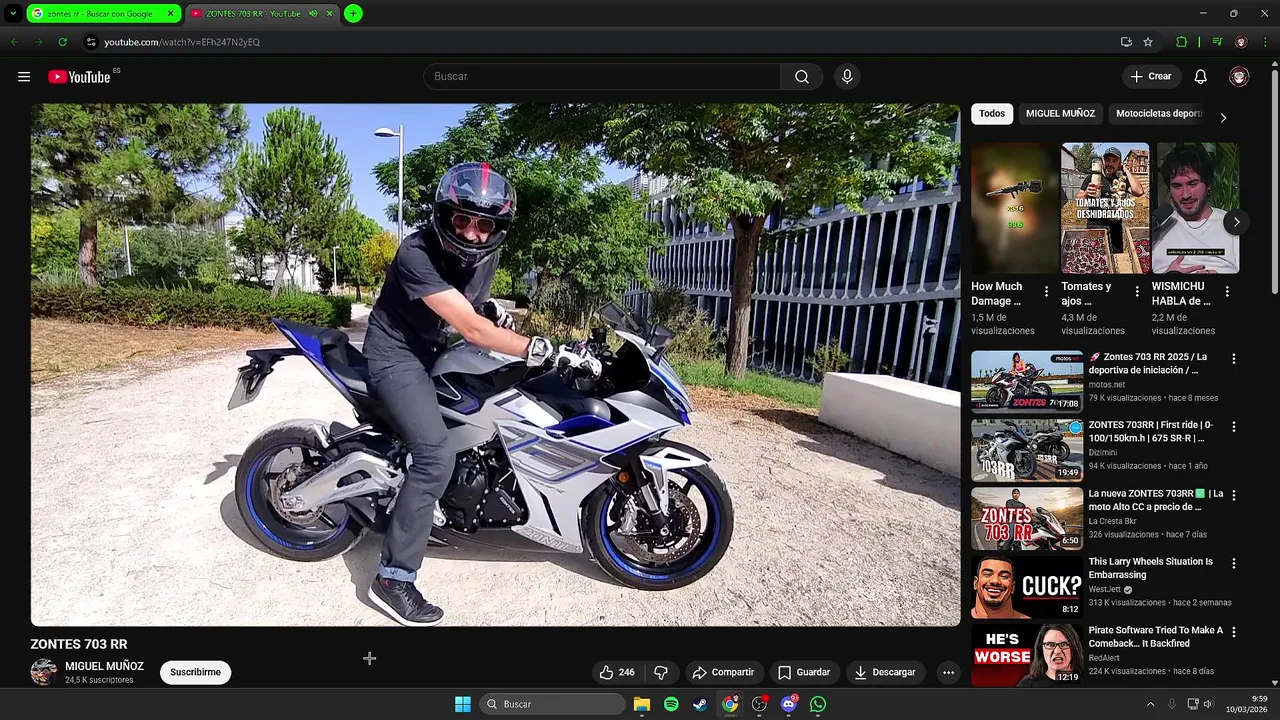Viewport: 1280px width, 720px height.
Task: Like the video with thumbs up
Action: click(x=617, y=672)
